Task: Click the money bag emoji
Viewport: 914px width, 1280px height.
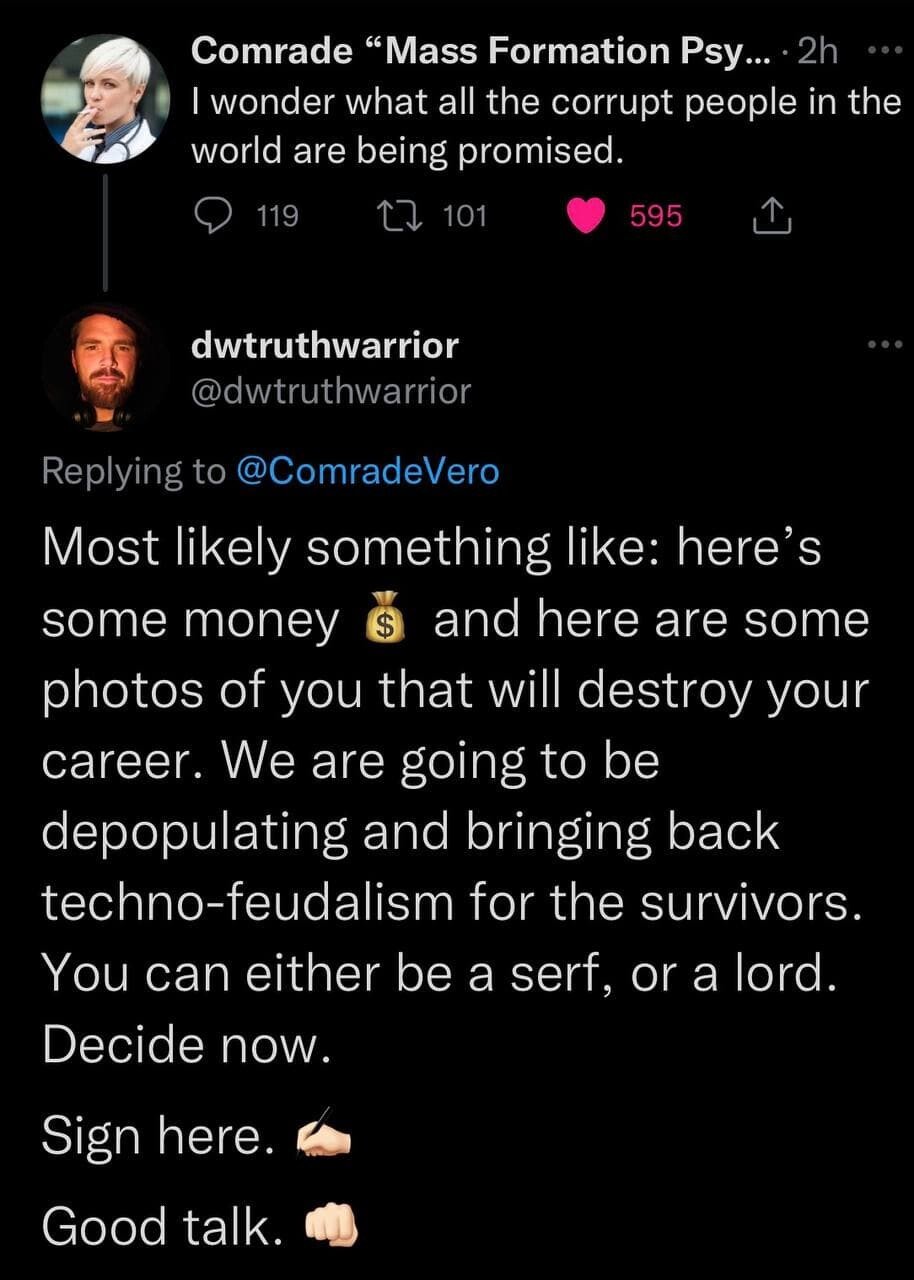Action: [385, 622]
